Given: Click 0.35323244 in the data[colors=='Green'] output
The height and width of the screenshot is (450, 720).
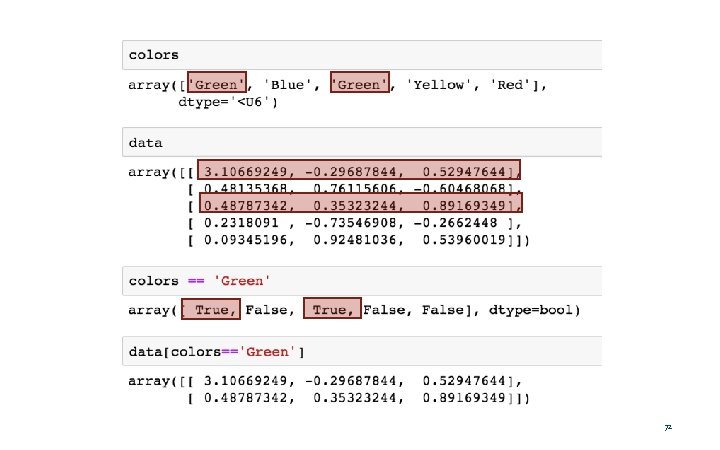Looking at the screenshot, I should [x=354, y=398].
